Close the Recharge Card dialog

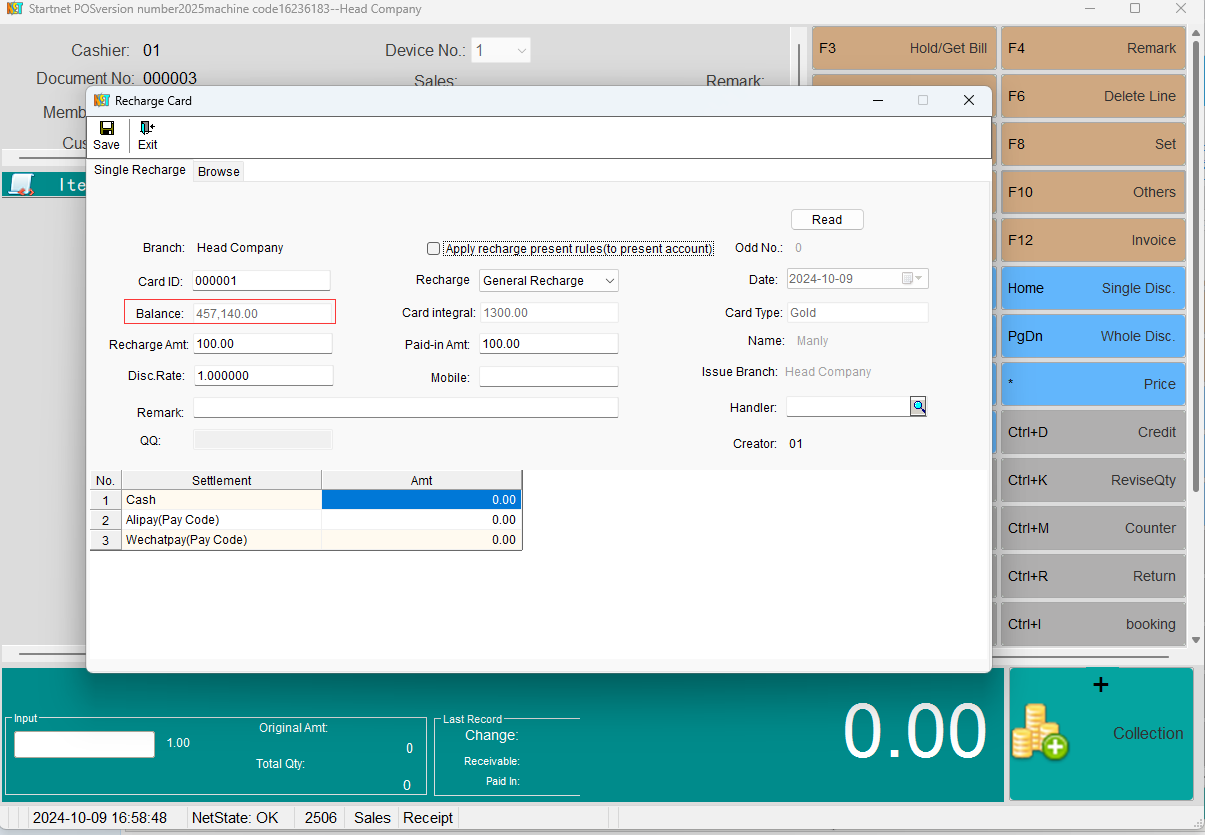[968, 100]
